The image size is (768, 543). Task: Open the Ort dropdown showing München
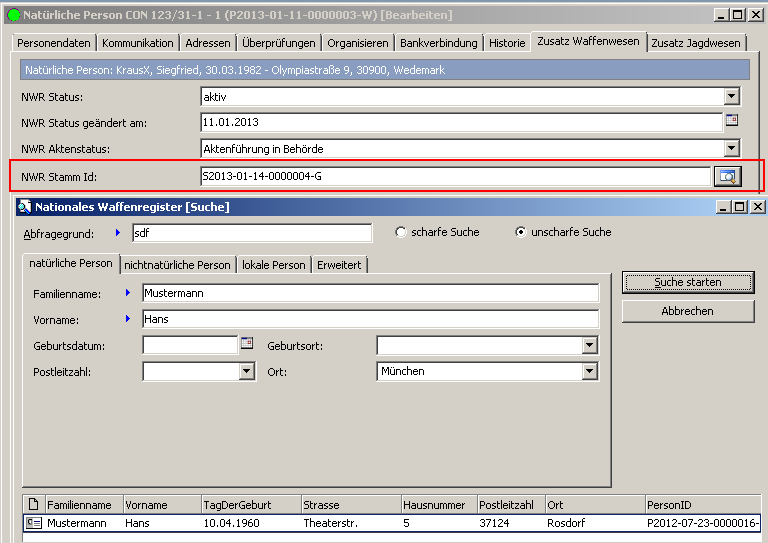[590, 371]
